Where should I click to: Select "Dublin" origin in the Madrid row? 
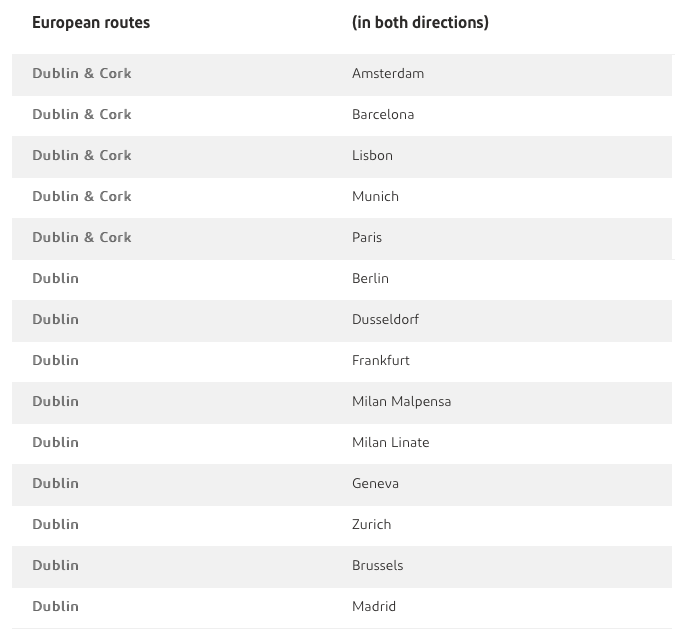(x=55, y=607)
